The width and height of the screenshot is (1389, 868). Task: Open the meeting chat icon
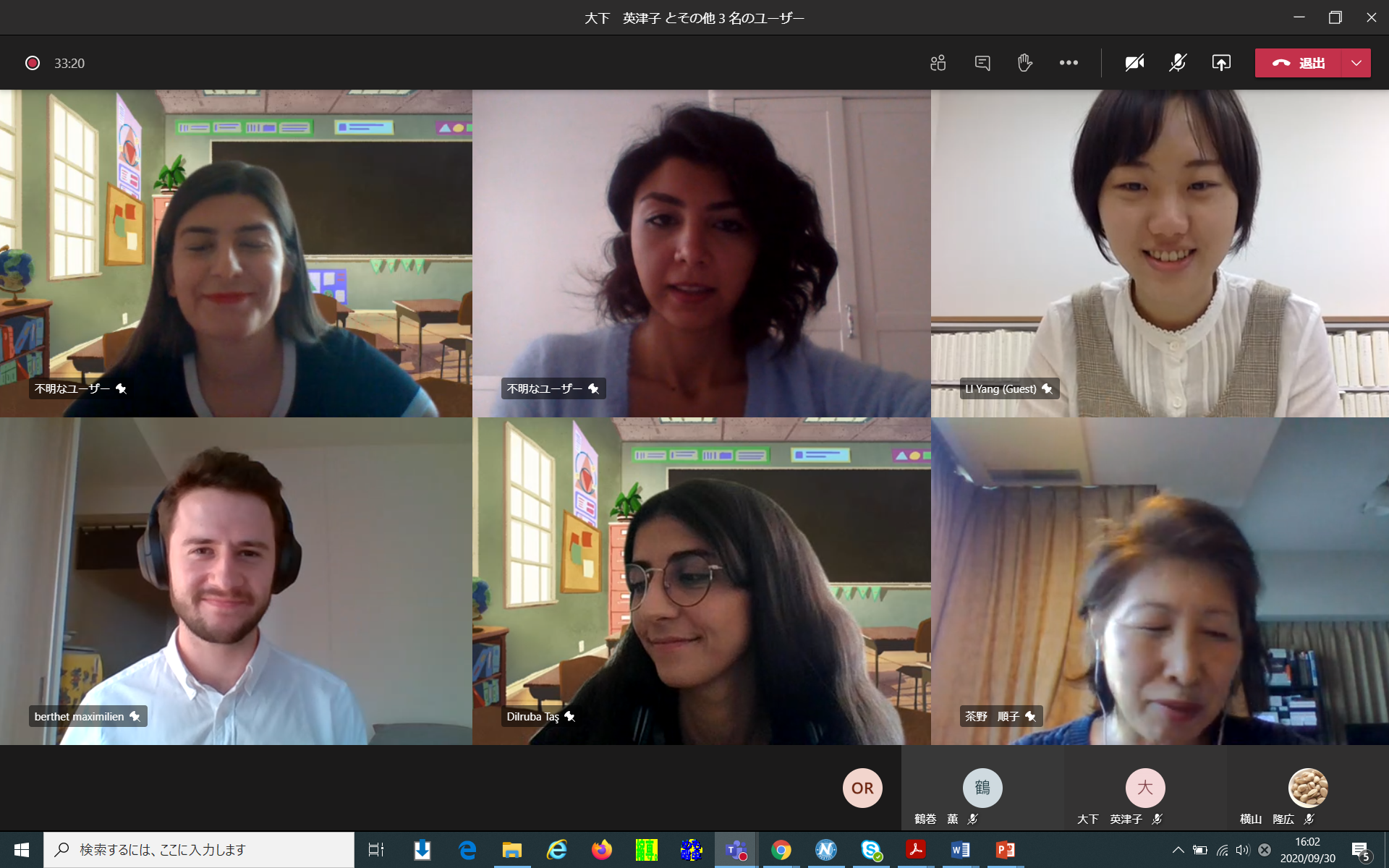coord(982,63)
